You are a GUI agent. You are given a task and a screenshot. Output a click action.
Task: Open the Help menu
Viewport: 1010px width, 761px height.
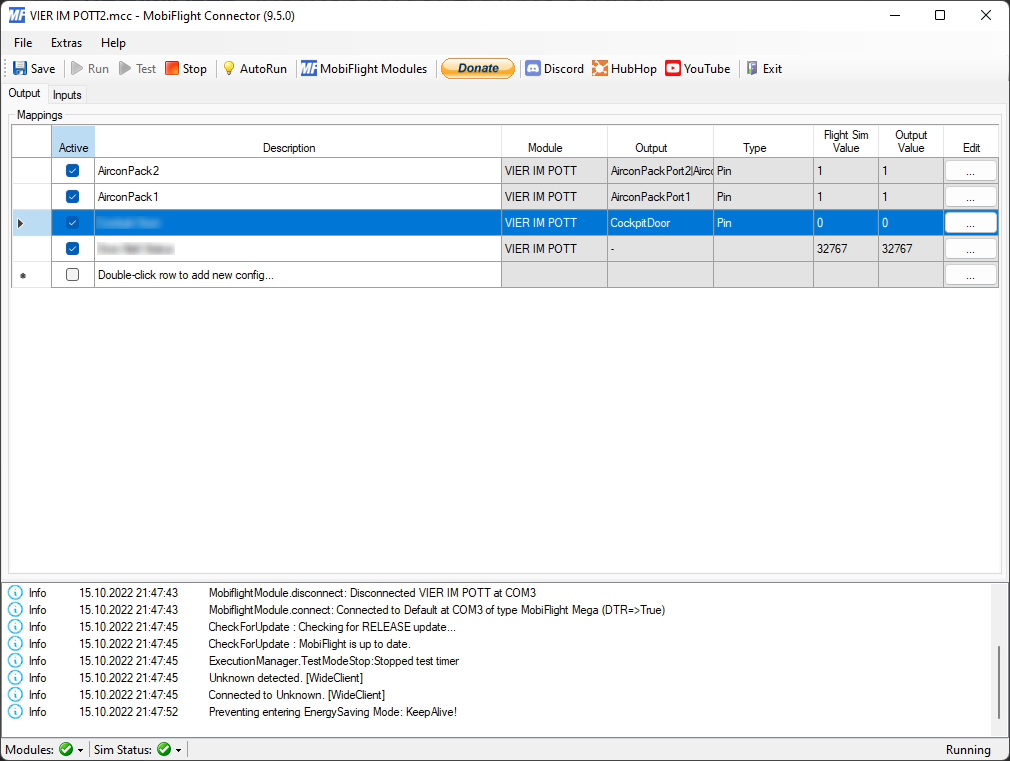pyautogui.click(x=113, y=43)
